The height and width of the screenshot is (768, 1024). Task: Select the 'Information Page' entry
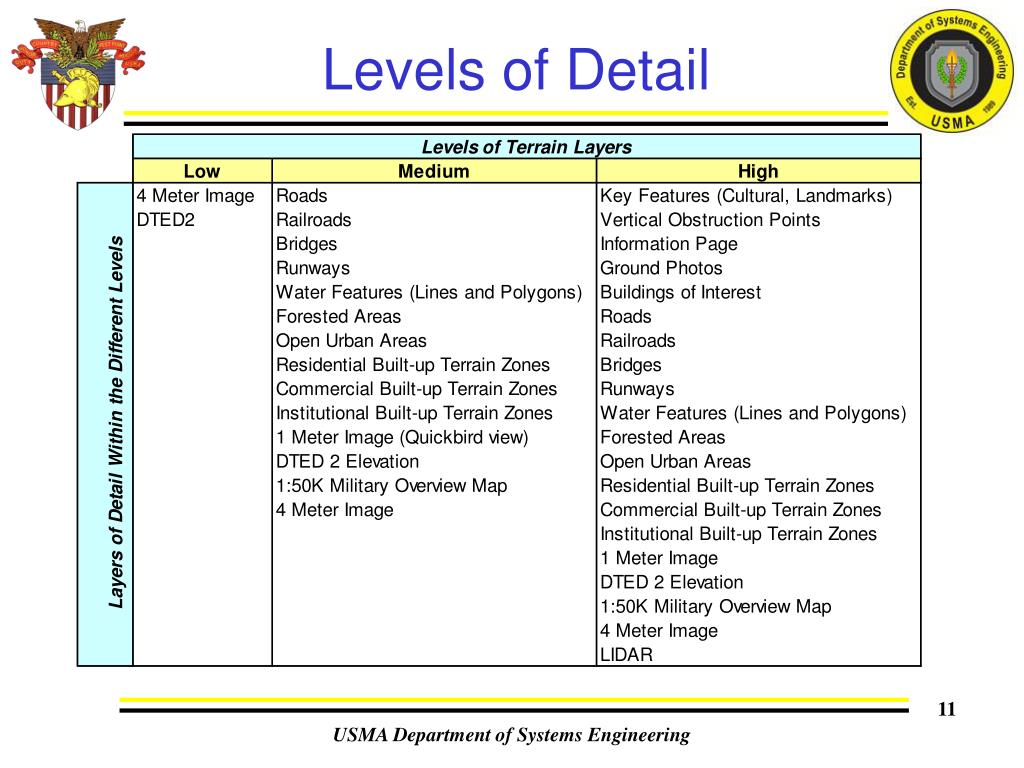pyautogui.click(x=669, y=244)
